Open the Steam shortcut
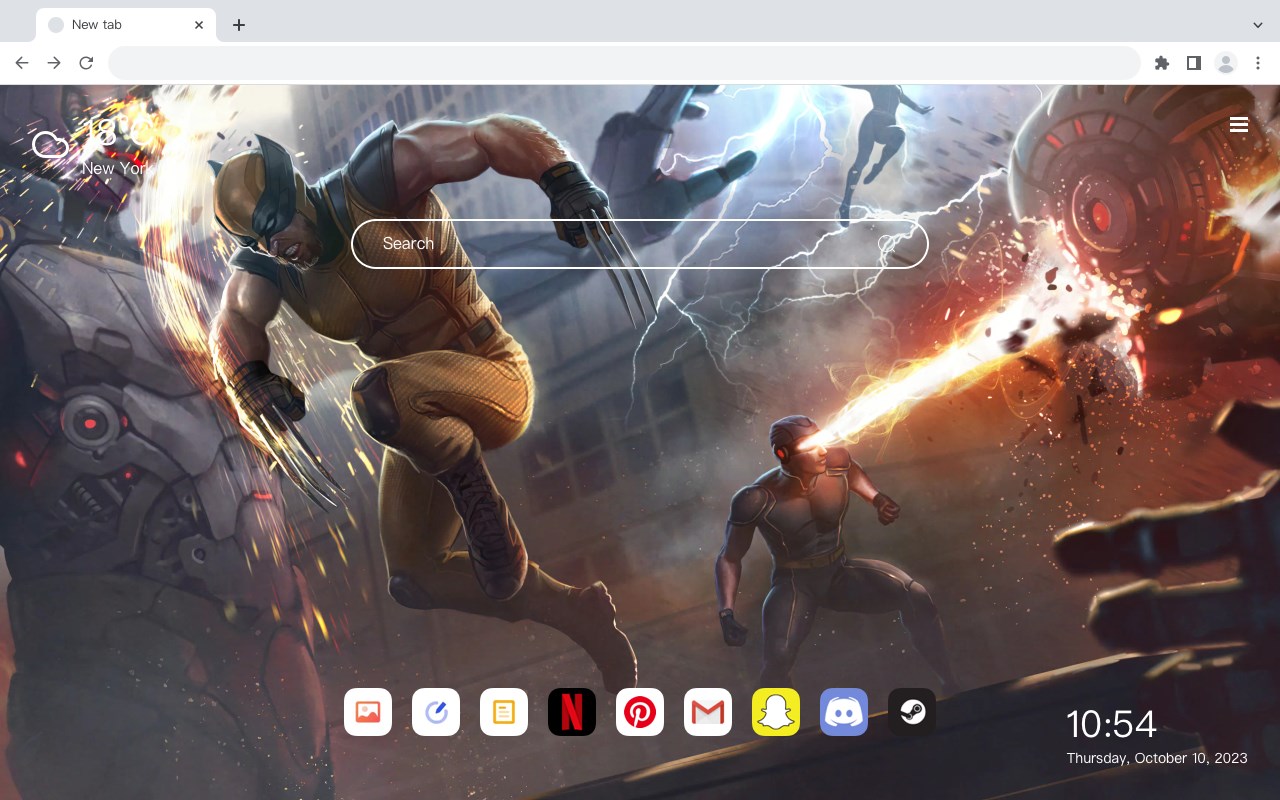This screenshot has width=1280, height=800. pyautogui.click(x=912, y=712)
